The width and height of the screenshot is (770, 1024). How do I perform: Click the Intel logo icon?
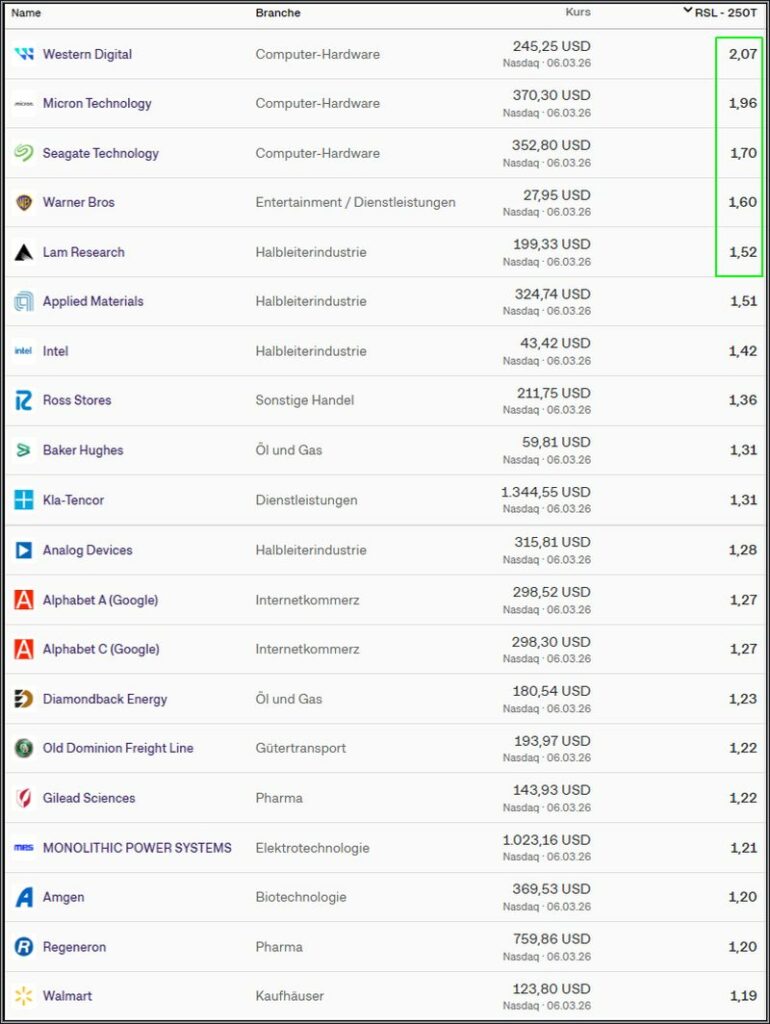pyautogui.click(x=24, y=351)
